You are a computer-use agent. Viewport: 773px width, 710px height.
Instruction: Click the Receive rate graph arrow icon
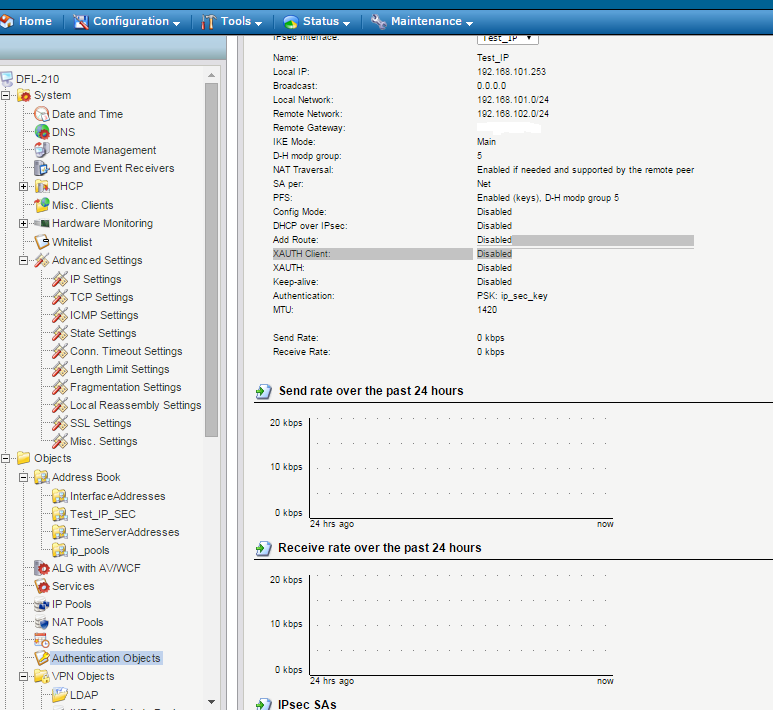264,548
